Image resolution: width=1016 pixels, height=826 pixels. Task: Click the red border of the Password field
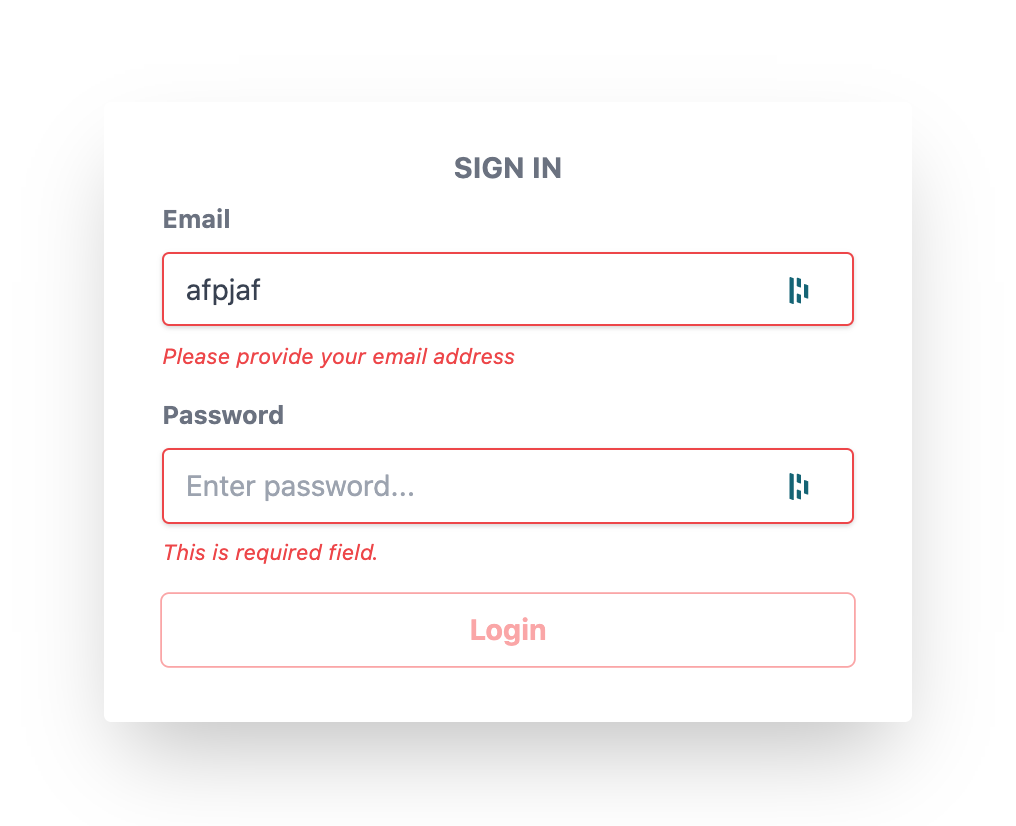coord(507,450)
